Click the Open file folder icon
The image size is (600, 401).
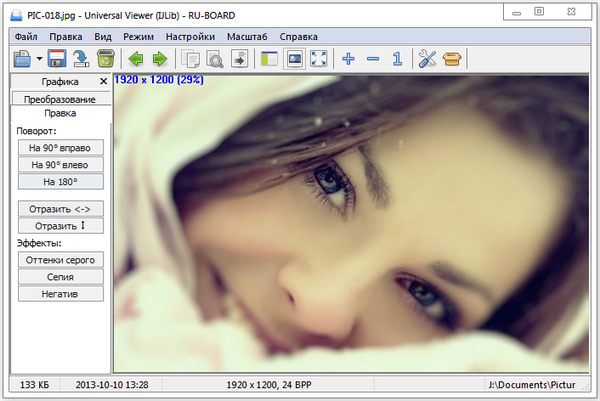(22, 59)
